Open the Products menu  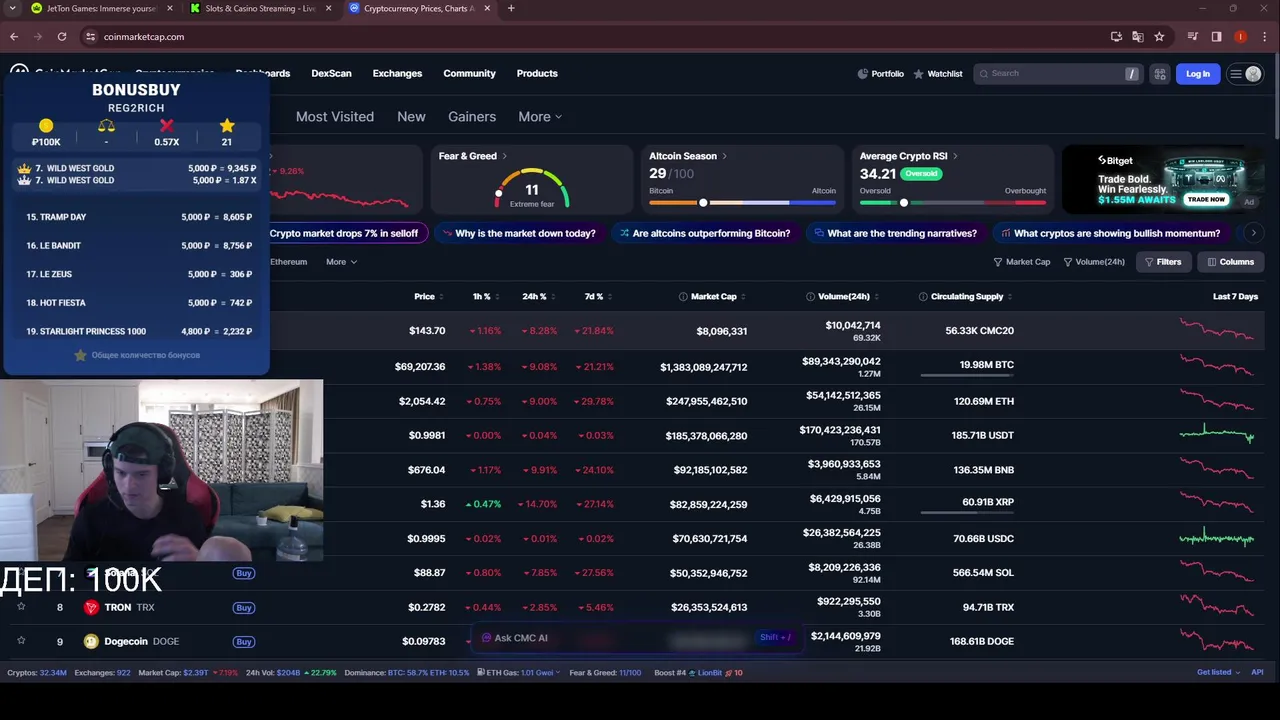tap(537, 73)
